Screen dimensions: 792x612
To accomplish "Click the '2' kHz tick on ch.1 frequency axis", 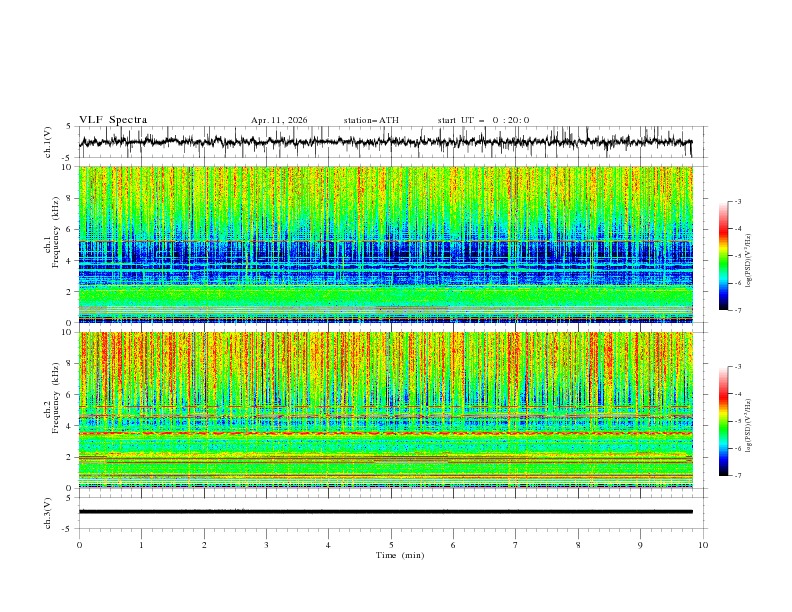I will (x=70, y=291).
